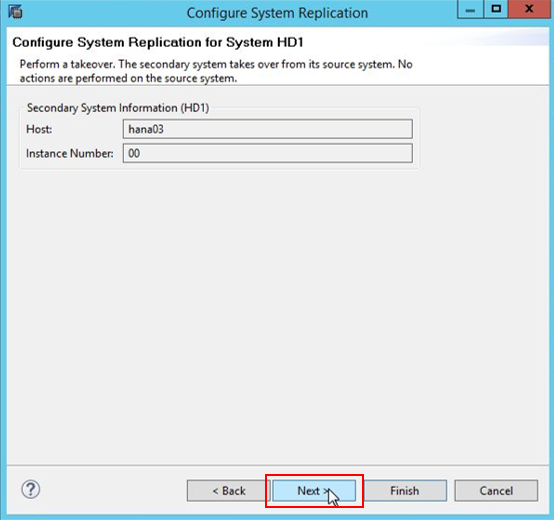Minimize the Configure System Replication window

pyautogui.click(x=470, y=10)
